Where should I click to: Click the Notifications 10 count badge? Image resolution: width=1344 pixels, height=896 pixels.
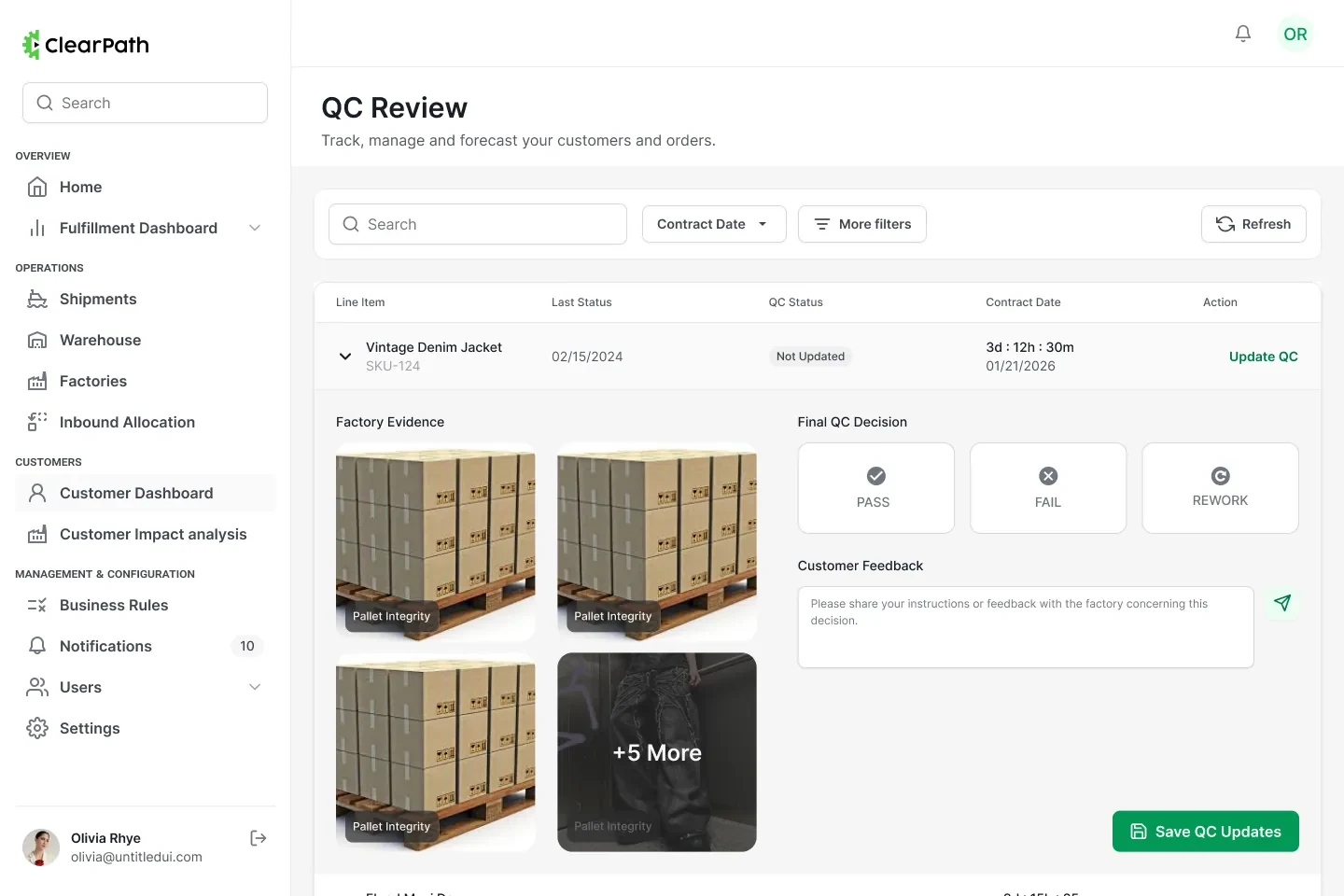point(246,646)
